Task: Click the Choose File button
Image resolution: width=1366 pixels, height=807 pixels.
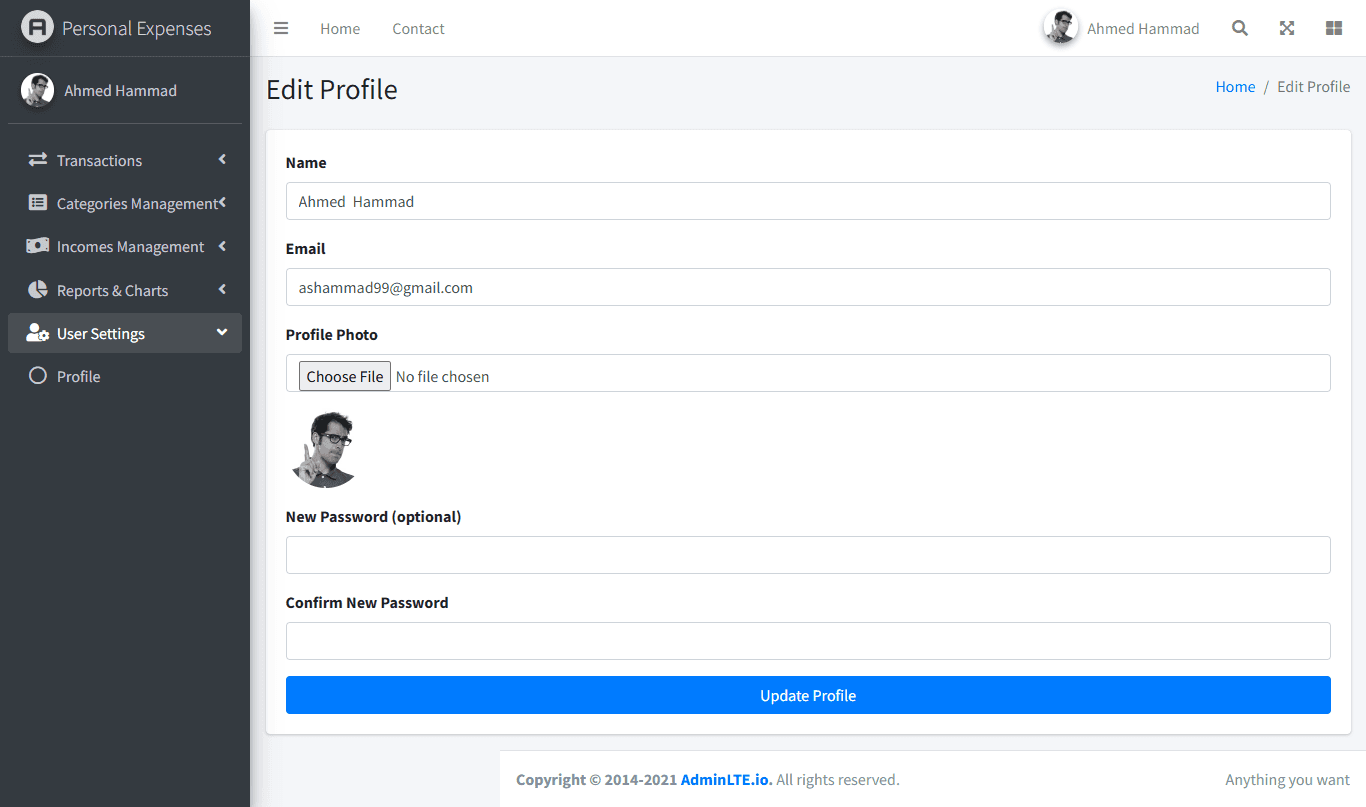Action: 345,376
